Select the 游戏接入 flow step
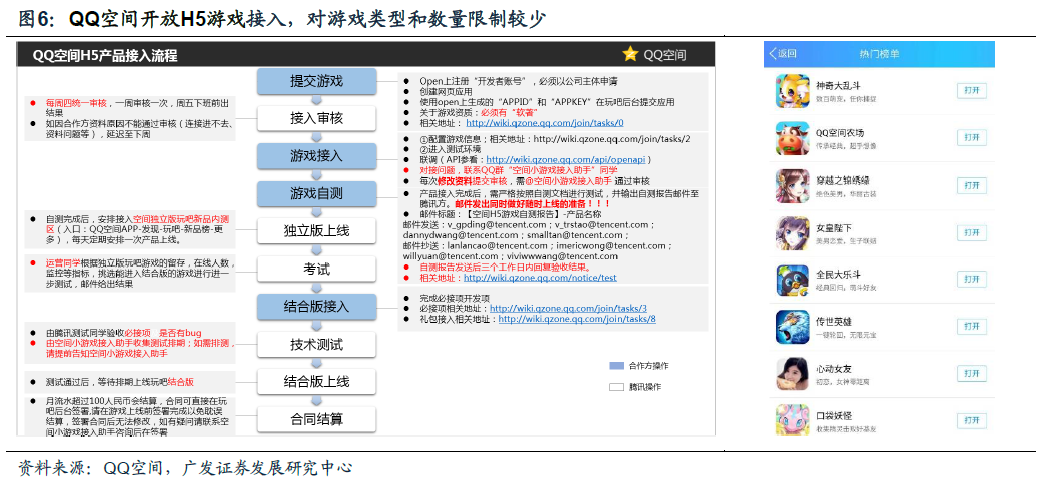 [x=316, y=156]
